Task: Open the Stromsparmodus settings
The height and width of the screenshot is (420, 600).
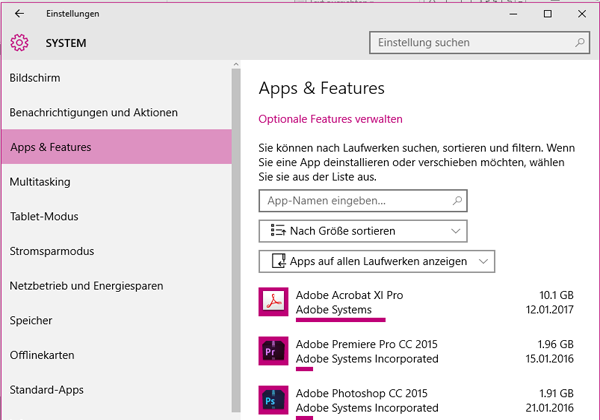Action: (x=117, y=251)
